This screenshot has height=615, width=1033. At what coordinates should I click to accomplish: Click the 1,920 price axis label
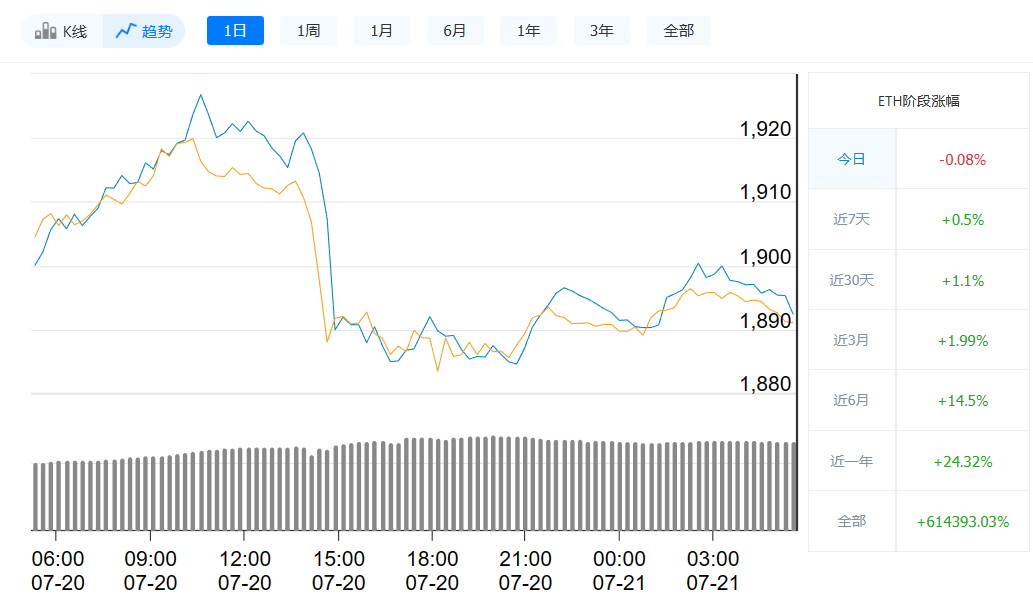[x=768, y=129]
